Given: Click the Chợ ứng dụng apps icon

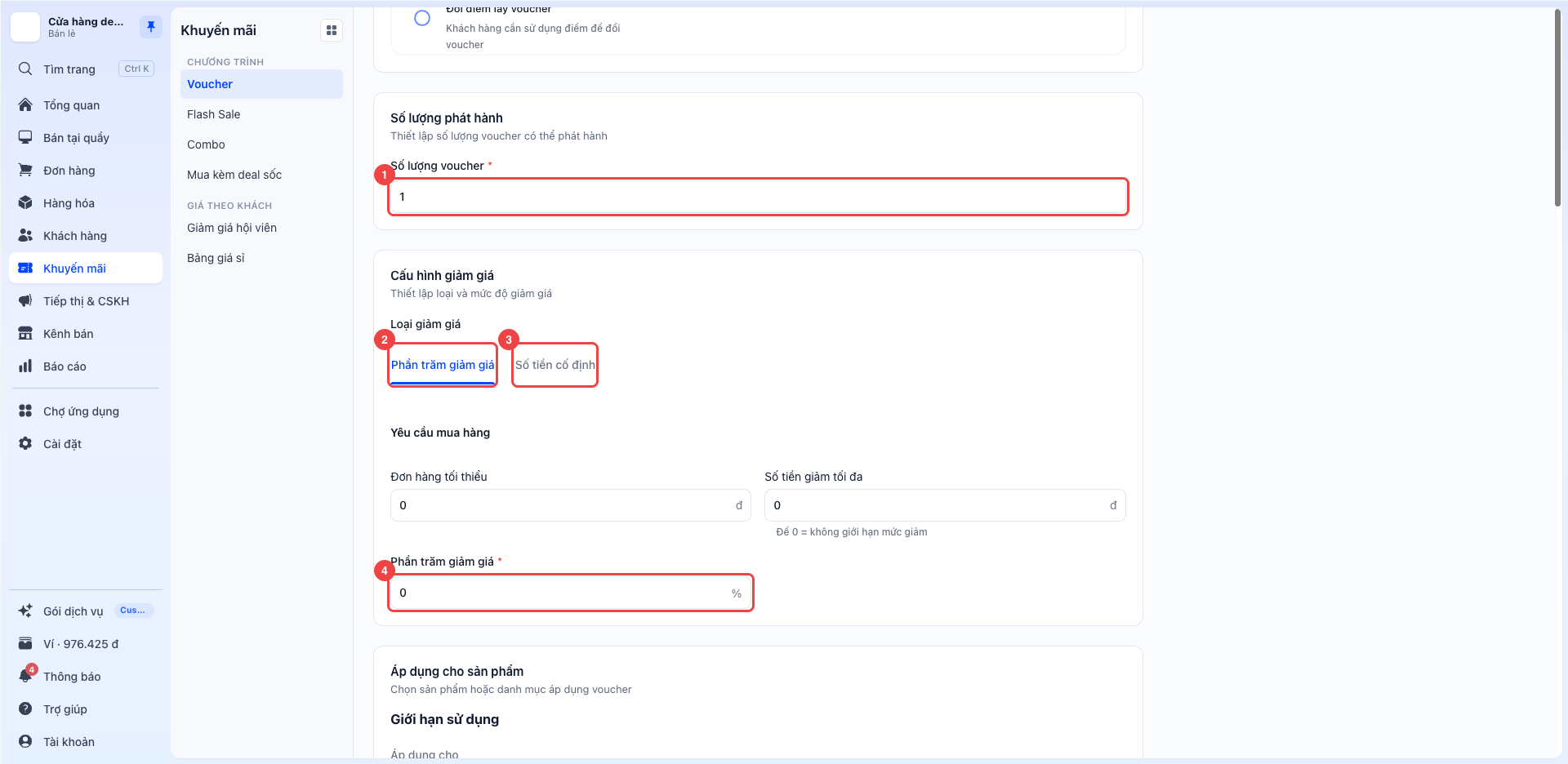Looking at the screenshot, I should point(25,411).
